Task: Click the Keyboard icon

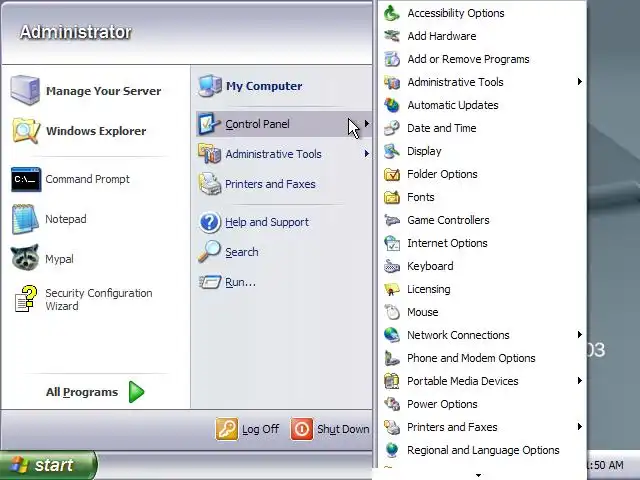Action: [x=392, y=267]
